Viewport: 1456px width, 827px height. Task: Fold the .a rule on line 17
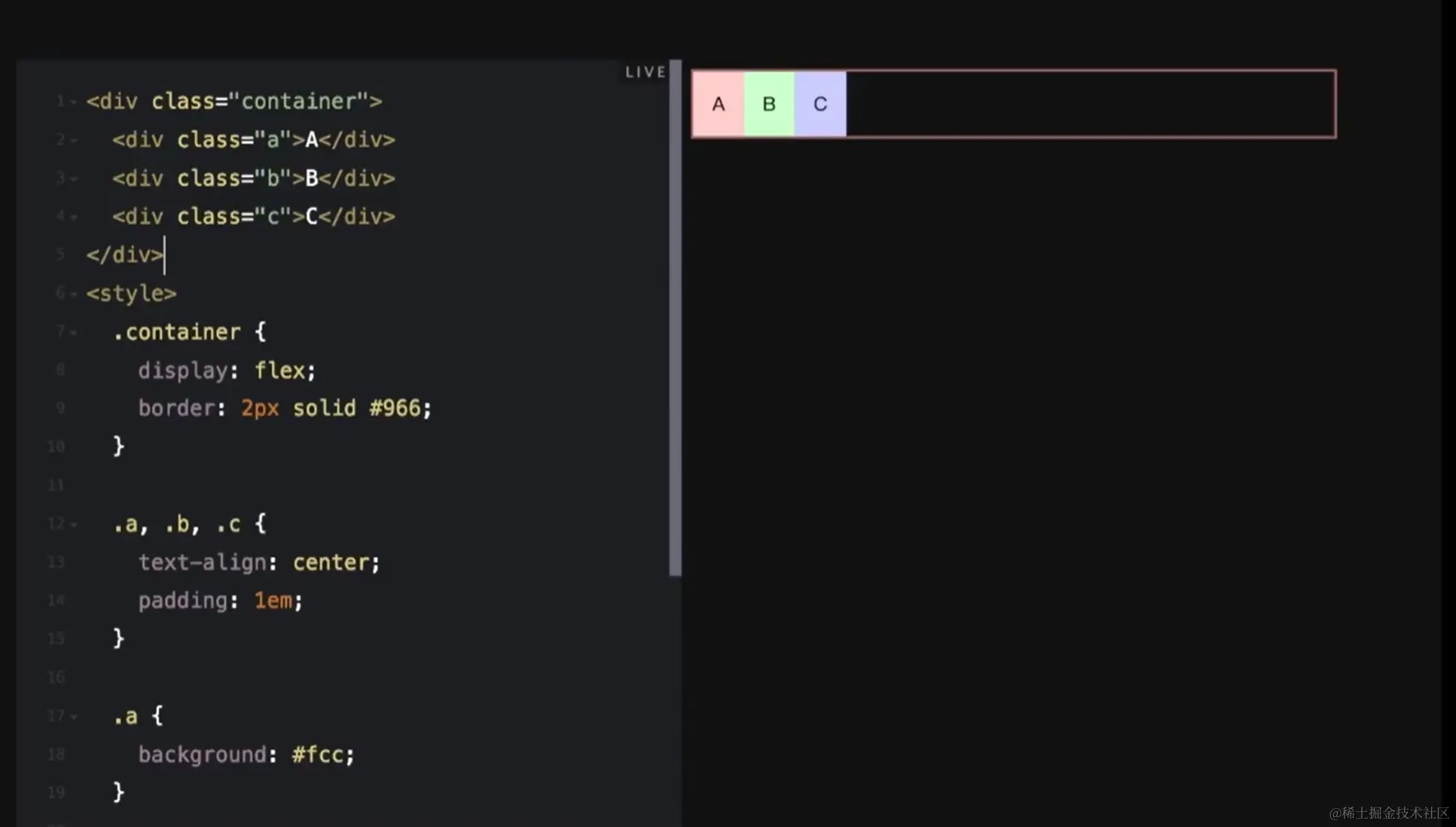point(73,716)
